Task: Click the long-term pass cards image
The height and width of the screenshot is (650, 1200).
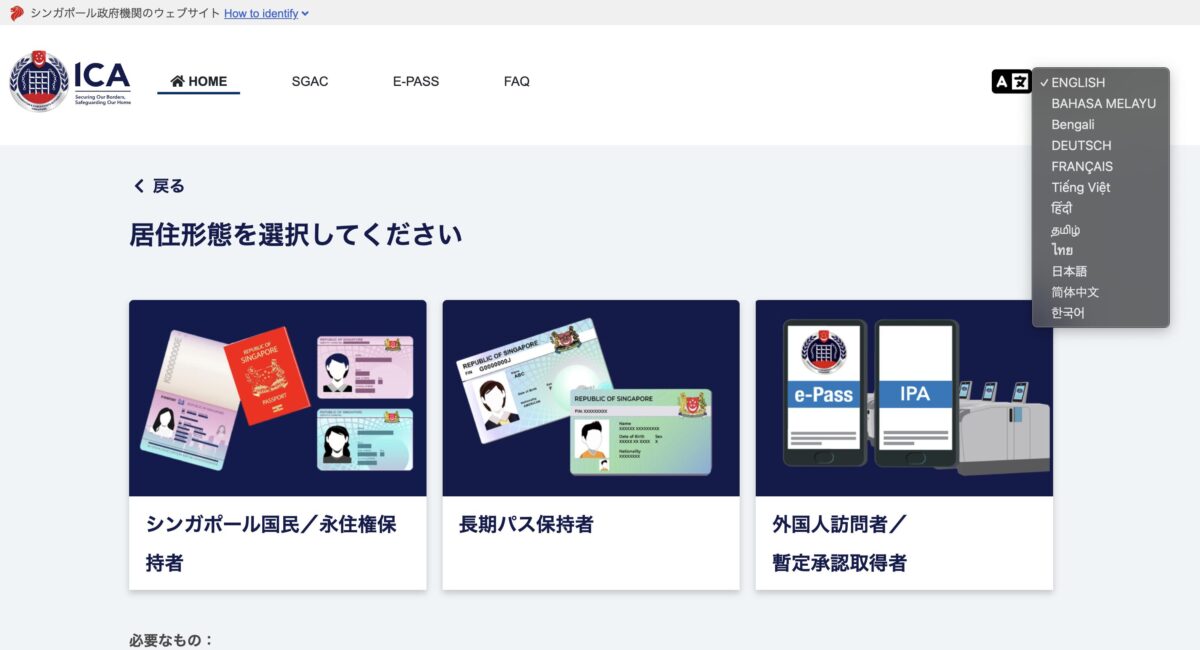Action: pyautogui.click(x=591, y=398)
